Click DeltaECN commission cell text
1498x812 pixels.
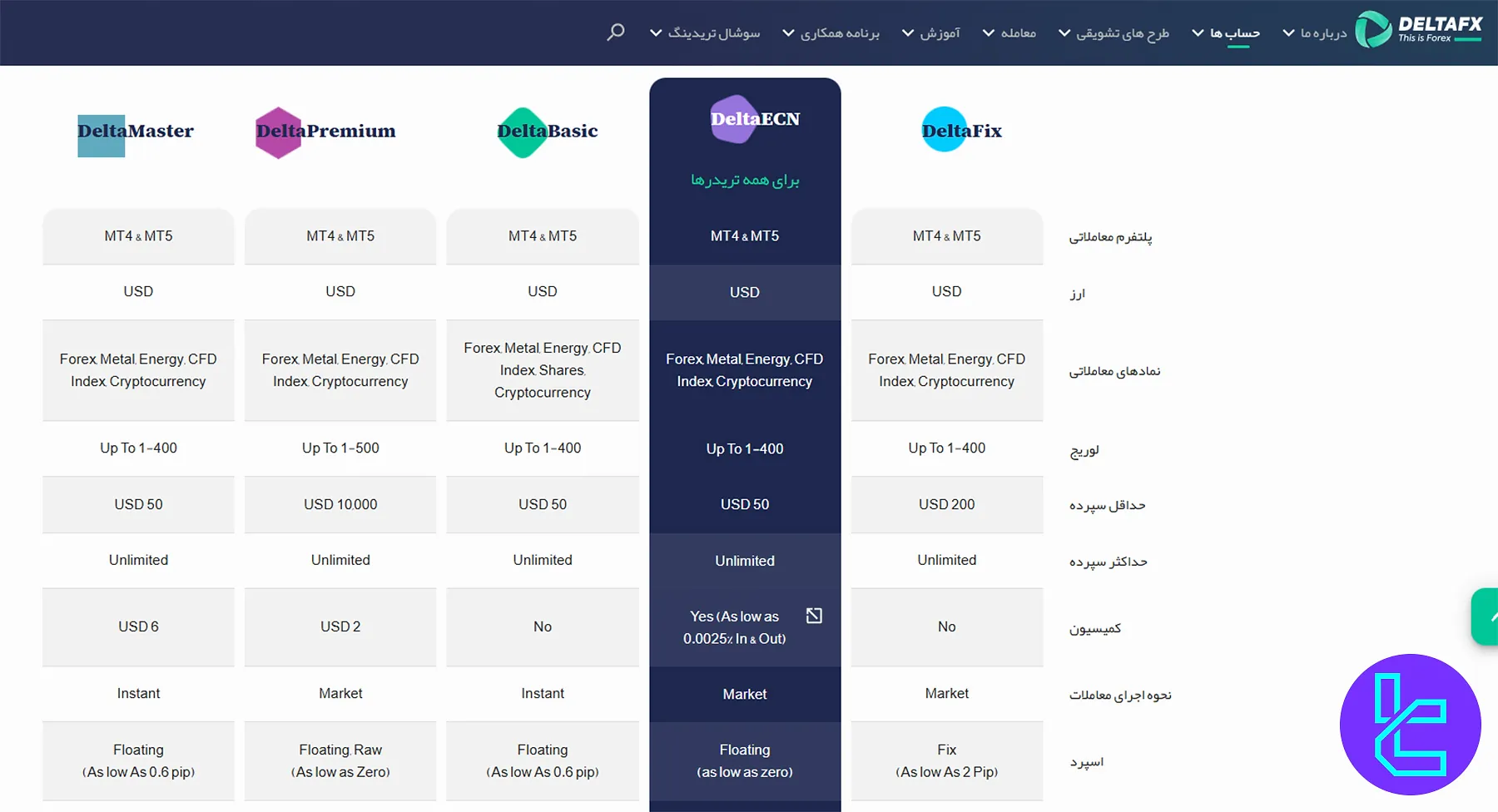click(x=734, y=627)
